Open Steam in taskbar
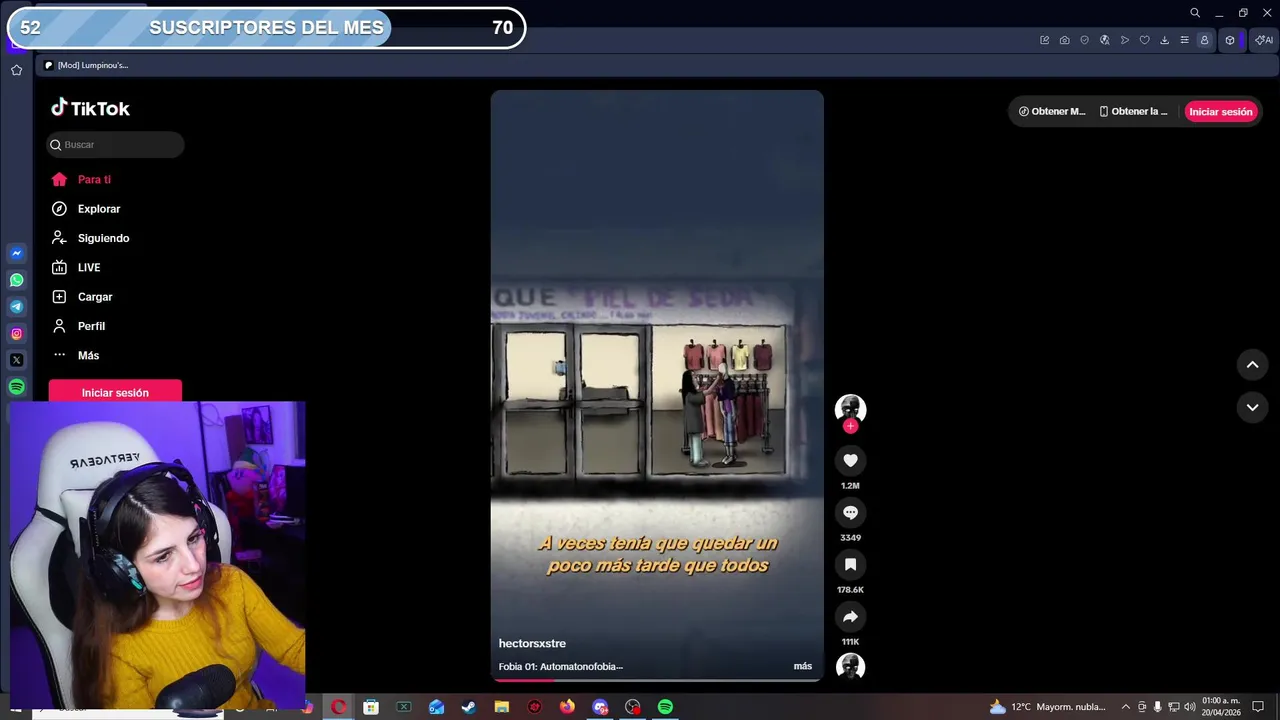 pyautogui.click(x=468, y=707)
